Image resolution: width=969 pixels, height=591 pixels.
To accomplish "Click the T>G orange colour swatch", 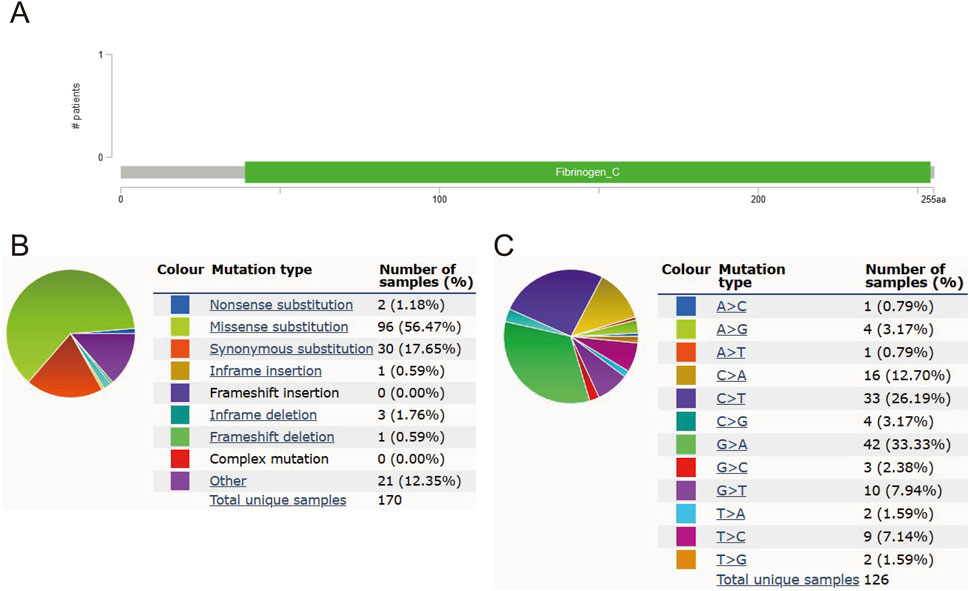I will coord(686,559).
